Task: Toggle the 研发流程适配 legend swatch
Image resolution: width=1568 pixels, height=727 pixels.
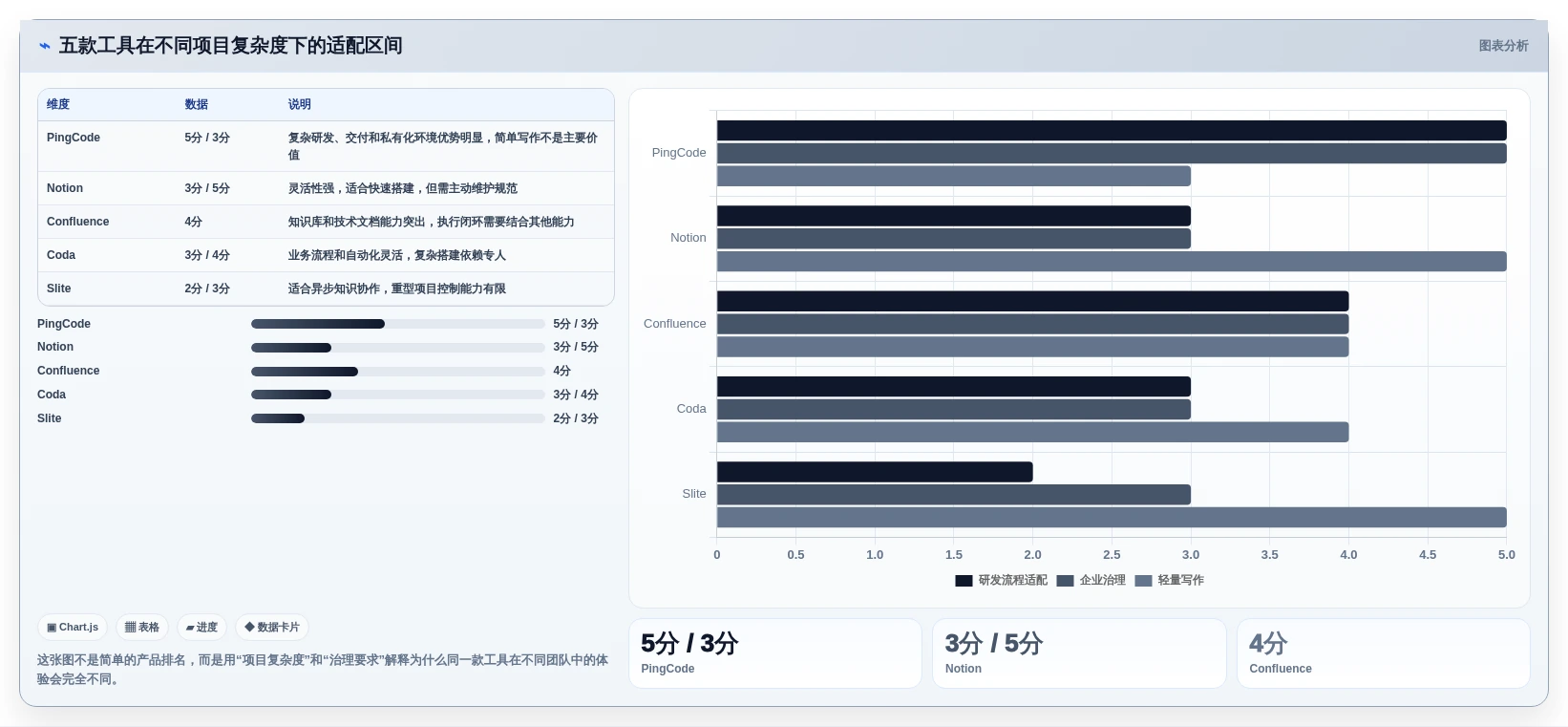Action: [964, 581]
